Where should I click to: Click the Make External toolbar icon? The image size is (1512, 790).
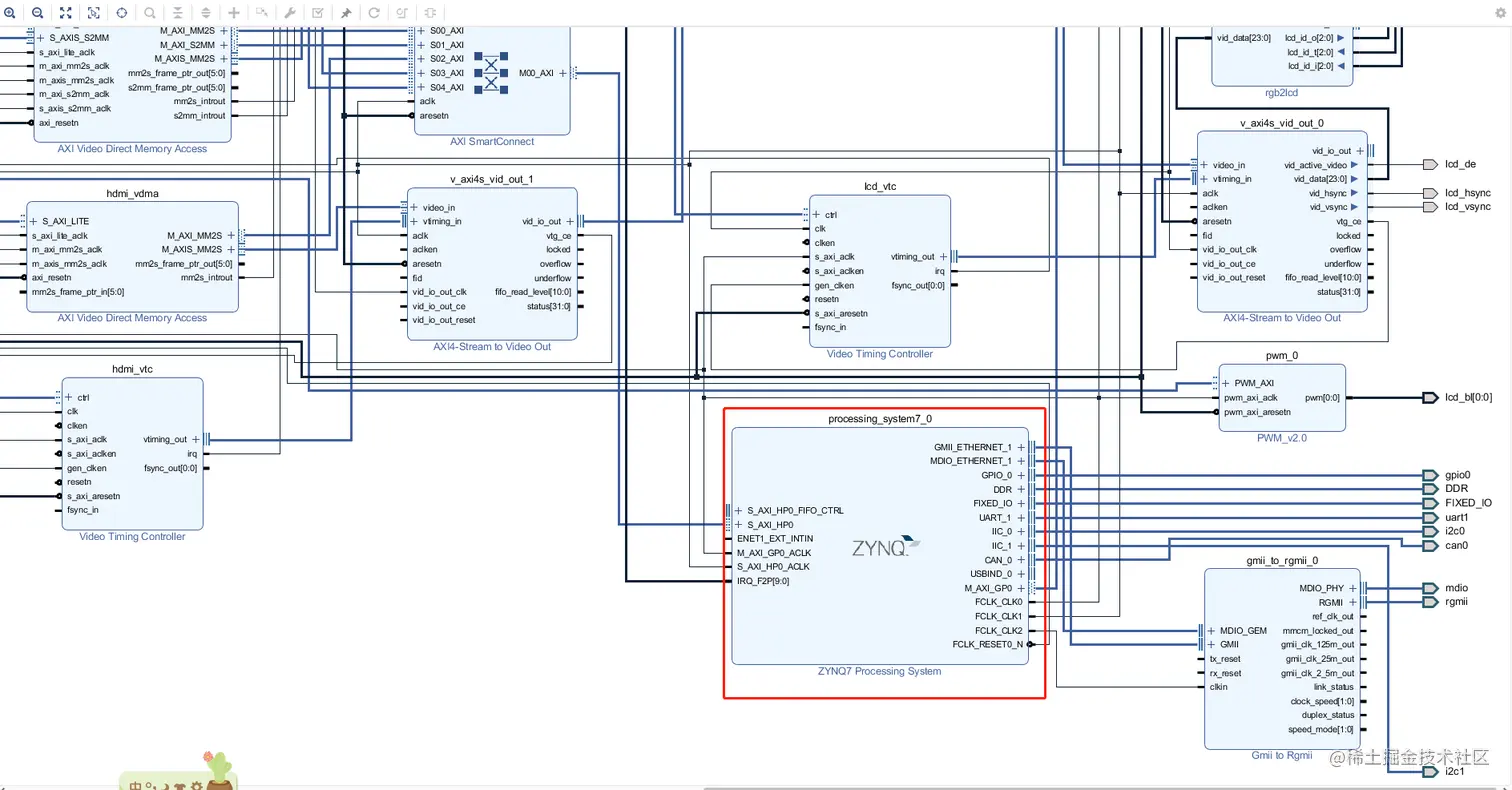click(x=262, y=13)
